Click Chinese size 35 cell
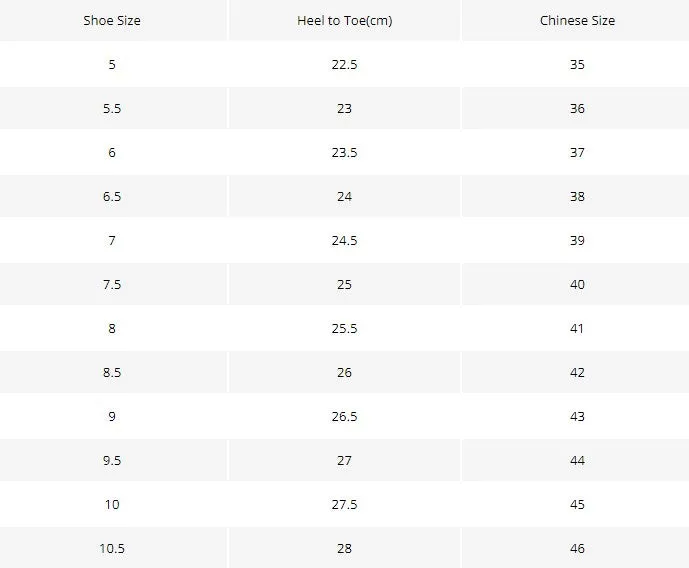689x568 pixels. pyautogui.click(x=577, y=65)
